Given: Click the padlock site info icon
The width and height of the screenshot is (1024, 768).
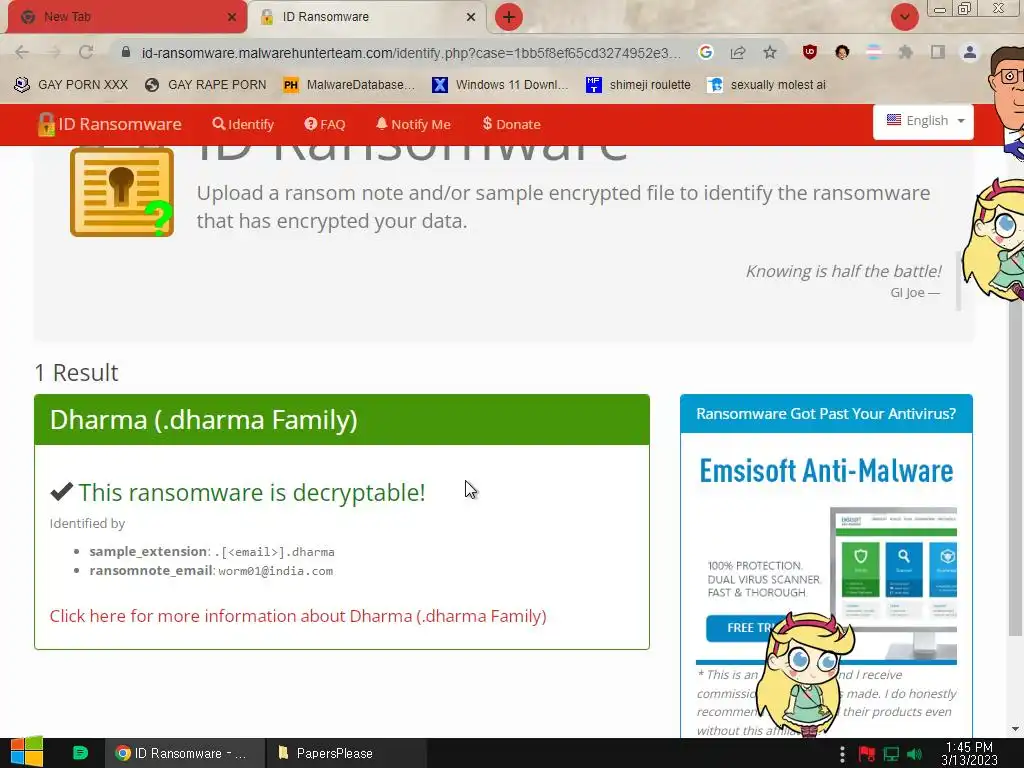Looking at the screenshot, I should tap(126, 52).
